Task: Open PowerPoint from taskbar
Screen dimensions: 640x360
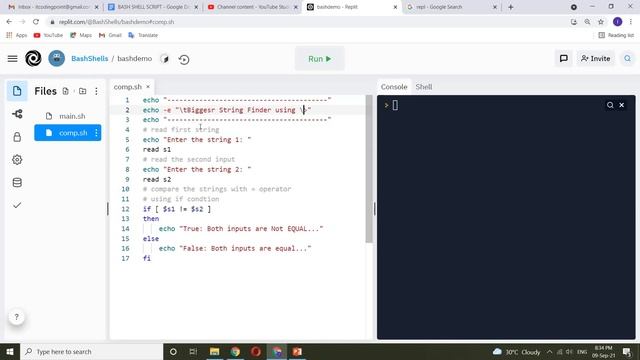Action: [x=297, y=351]
